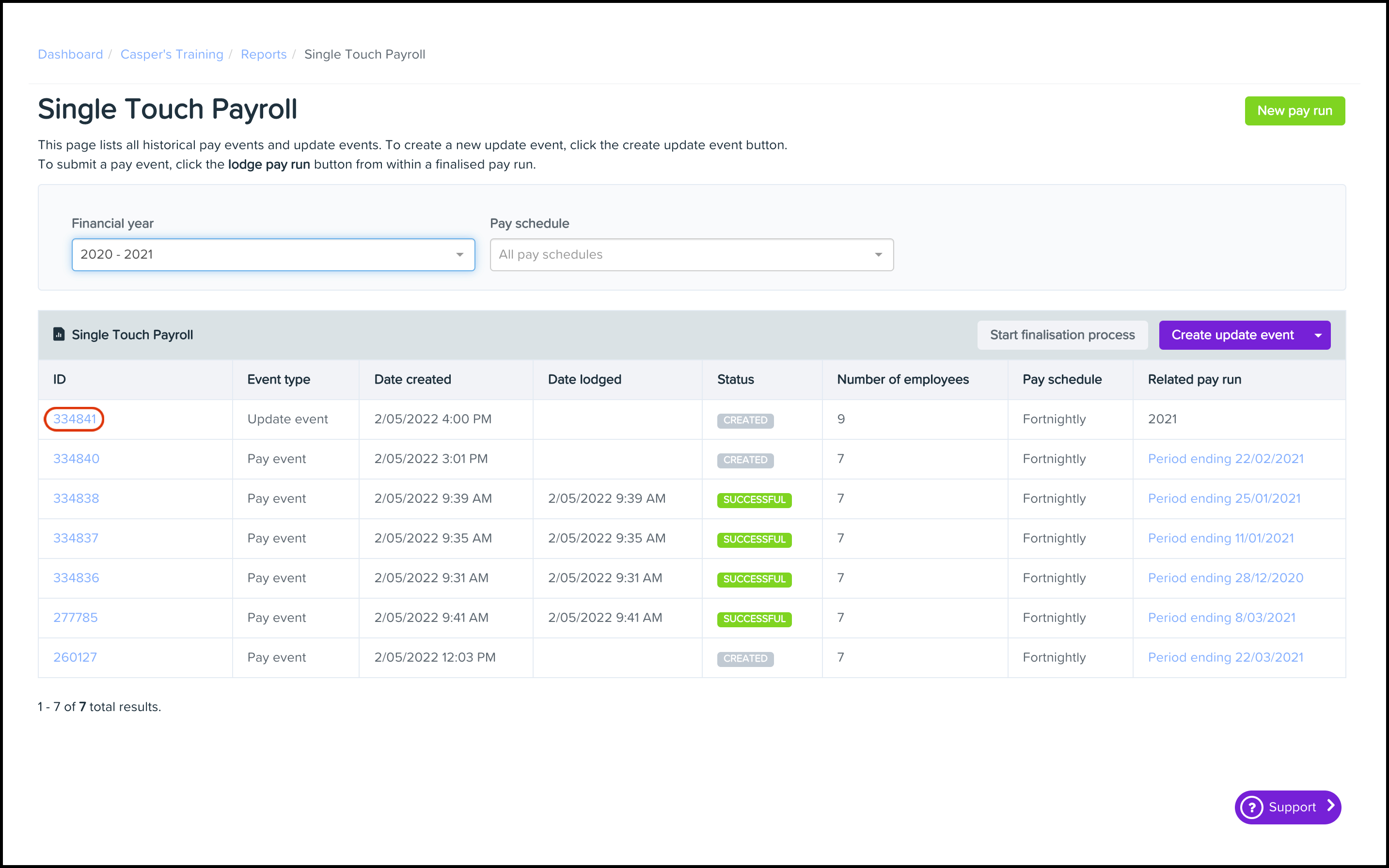
Task: Click the Support question mark icon
Action: [x=1251, y=807]
